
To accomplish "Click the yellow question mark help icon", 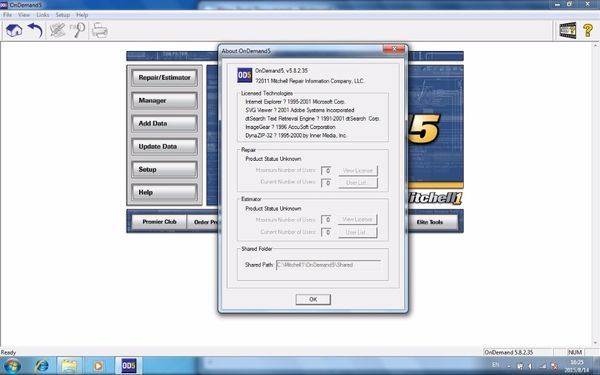I will click(588, 30).
